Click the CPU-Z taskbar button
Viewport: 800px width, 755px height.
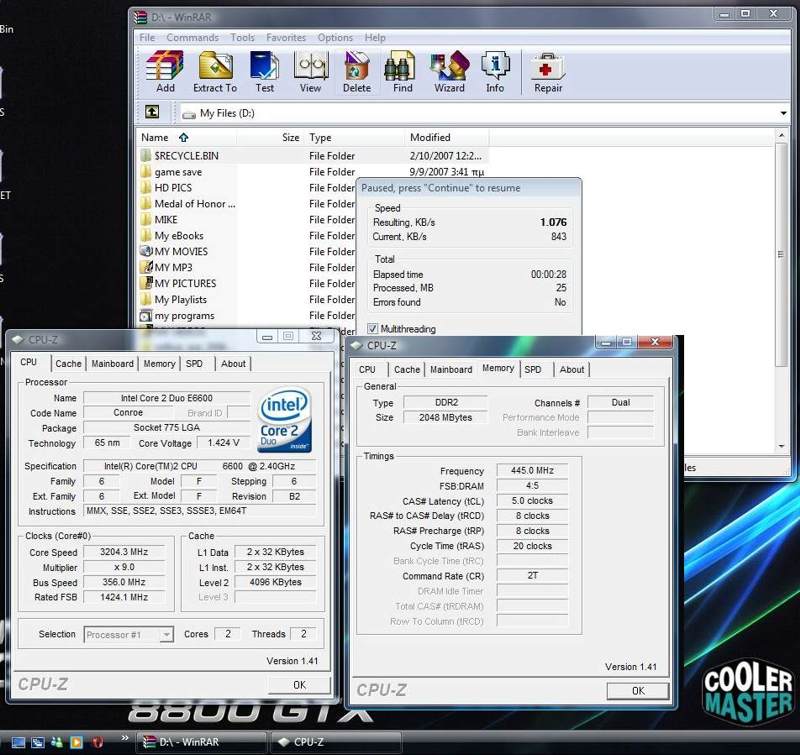[x=336, y=742]
